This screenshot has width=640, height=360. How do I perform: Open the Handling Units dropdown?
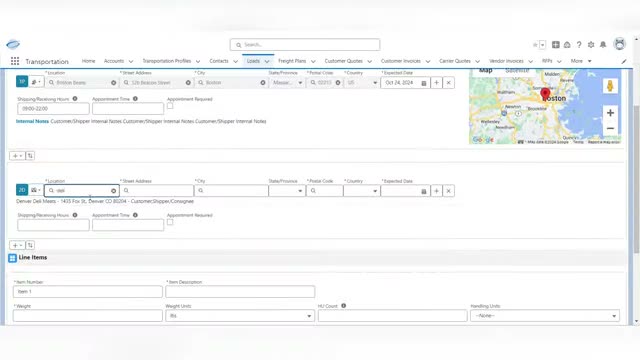point(545,316)
